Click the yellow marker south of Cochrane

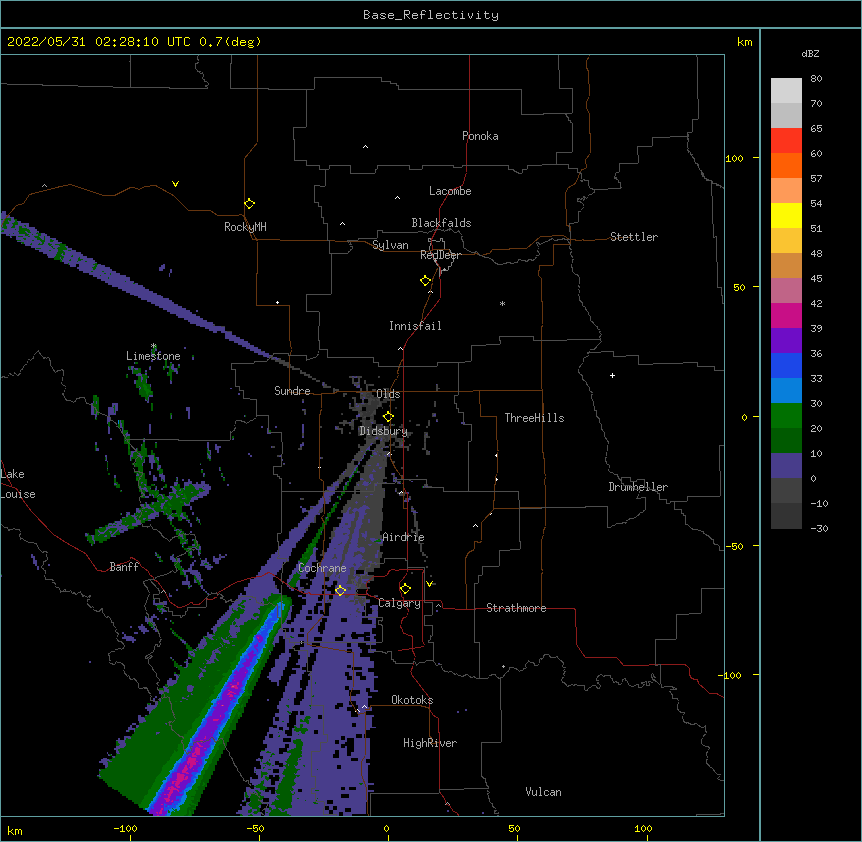[340, 590]
